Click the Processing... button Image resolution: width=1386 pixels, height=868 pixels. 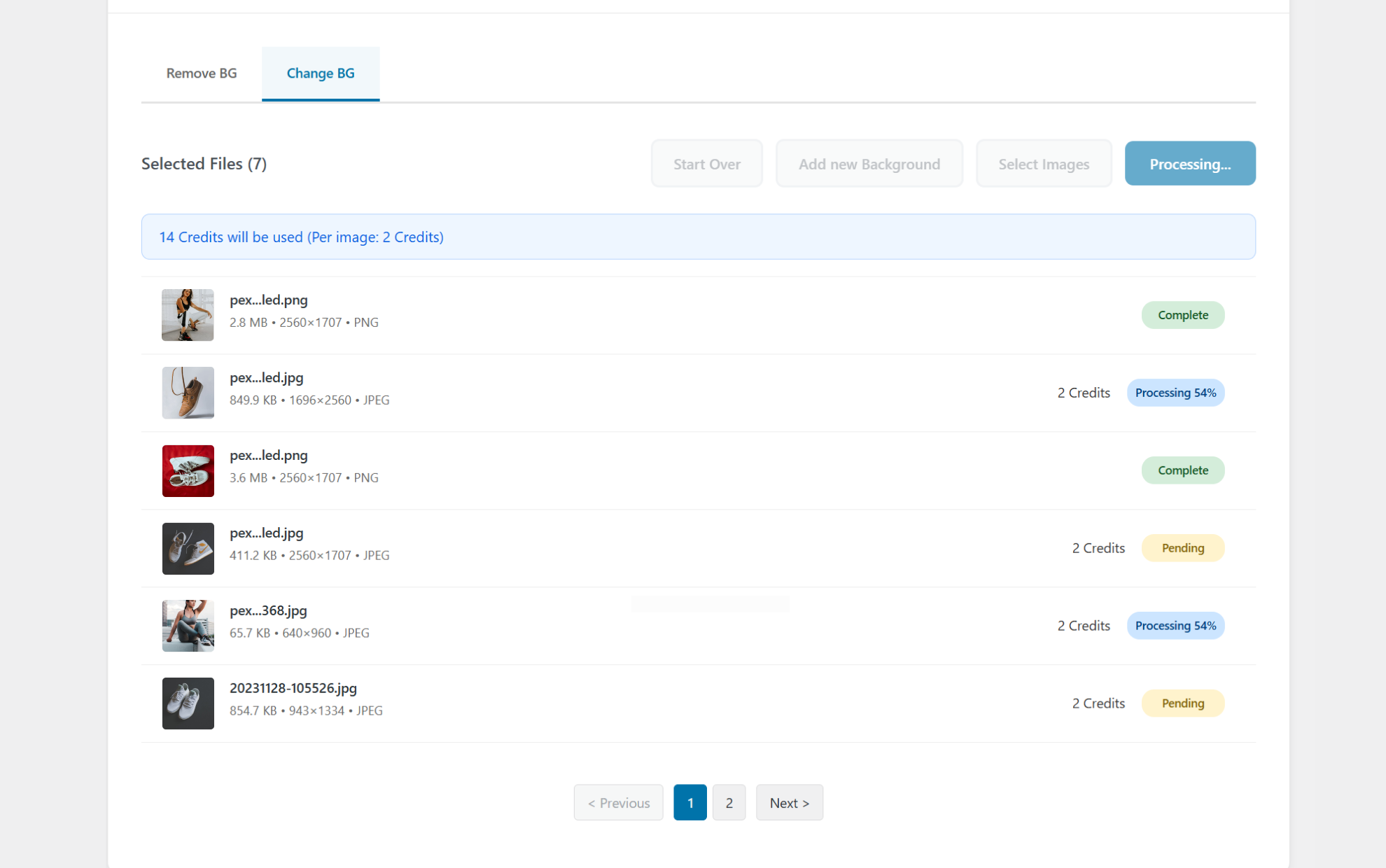pos(1189,164)
